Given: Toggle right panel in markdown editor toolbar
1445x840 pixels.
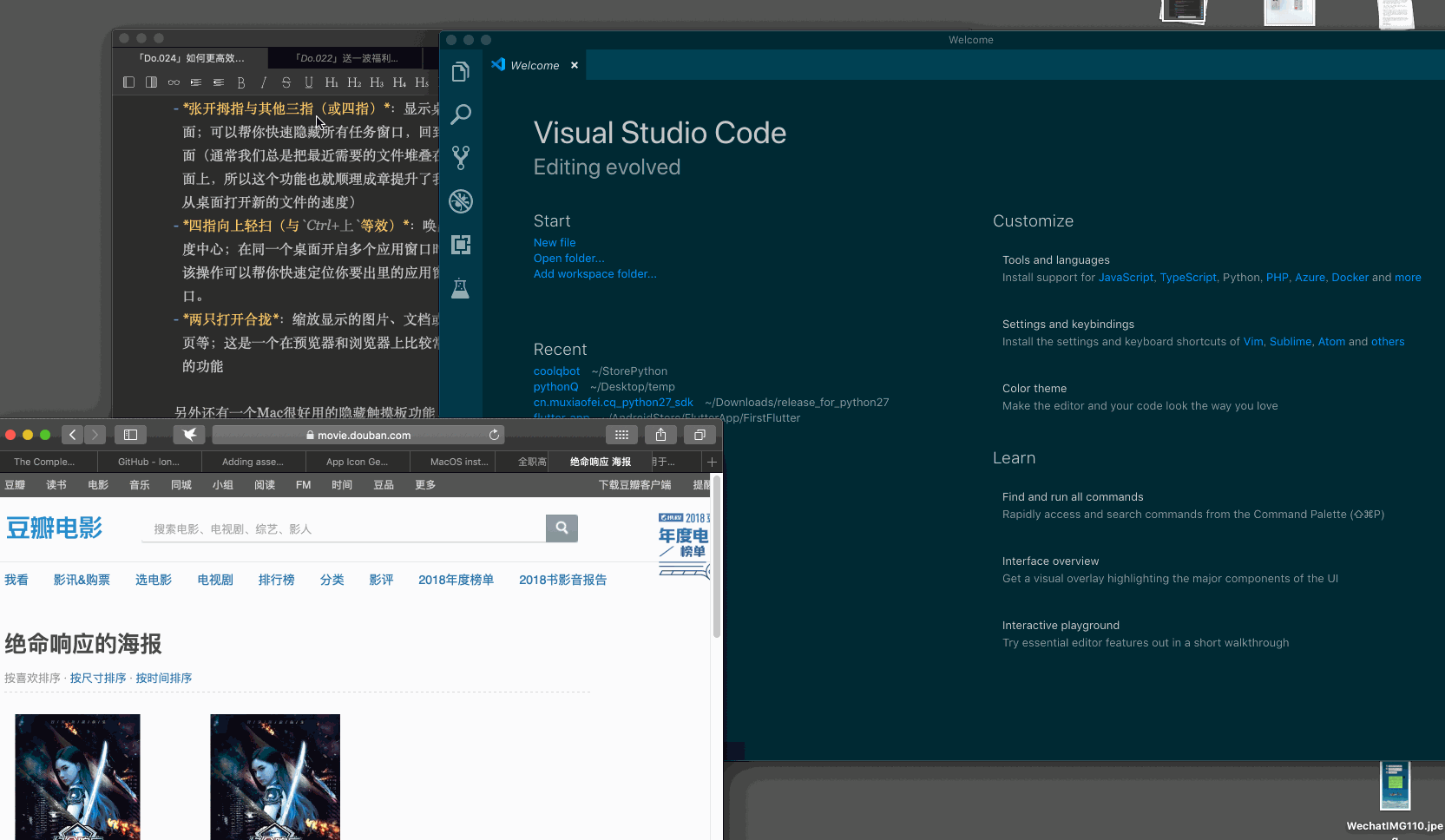Looking at the screenshot, I should tap(151, 82).
